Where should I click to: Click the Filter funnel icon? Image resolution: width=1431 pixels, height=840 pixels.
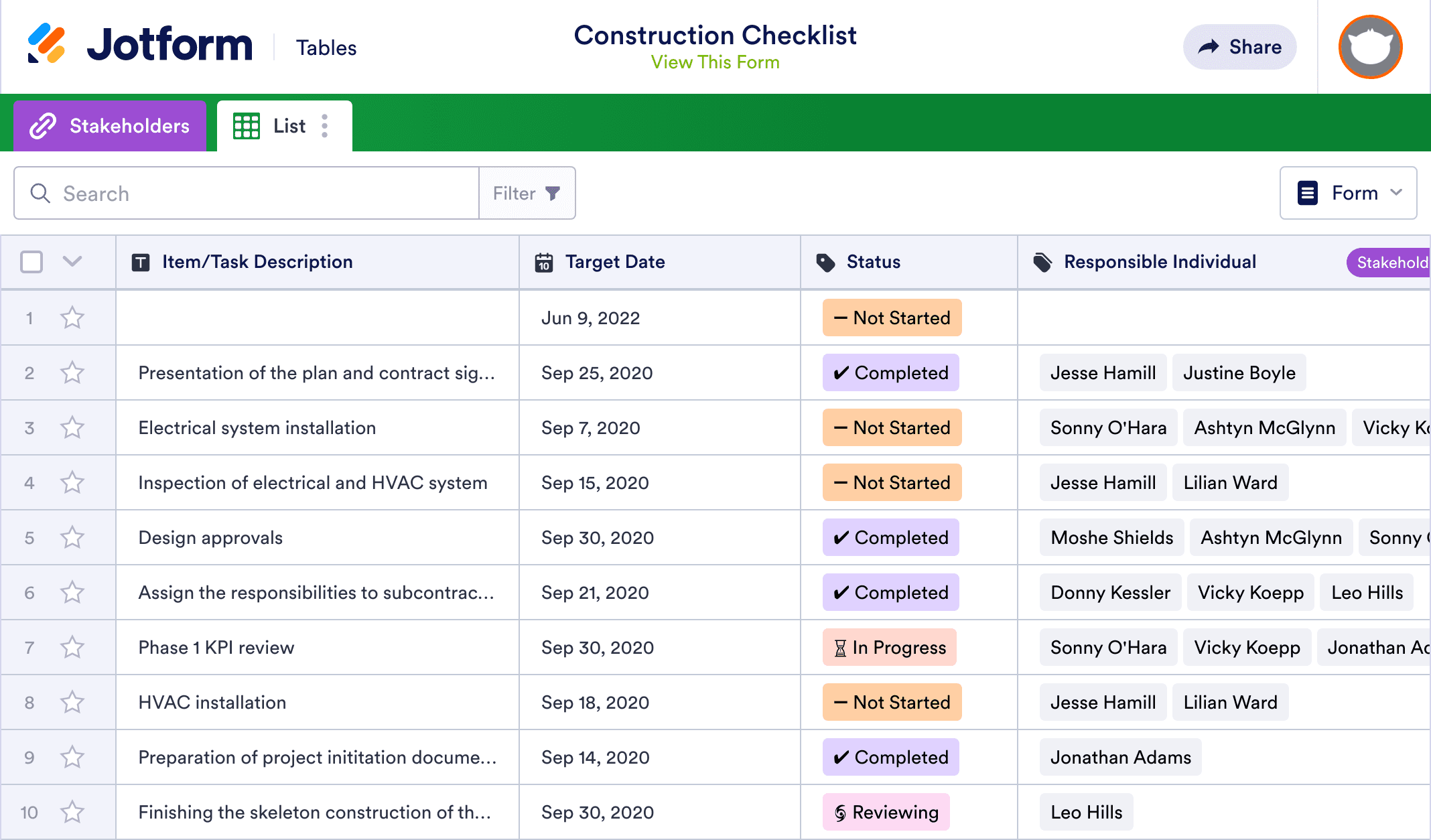pyautogui.click(x=553, y=194)
